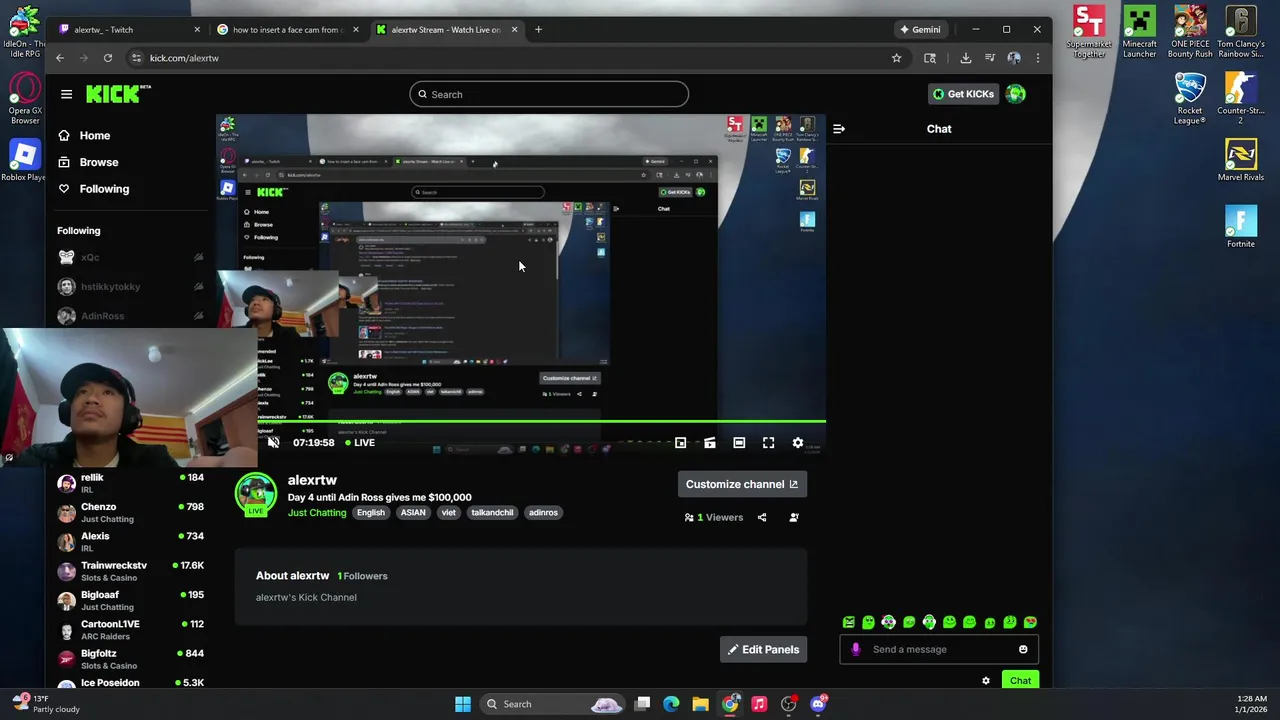Click the Send a message chat input

pyautogui.click(x=939, y=649)
